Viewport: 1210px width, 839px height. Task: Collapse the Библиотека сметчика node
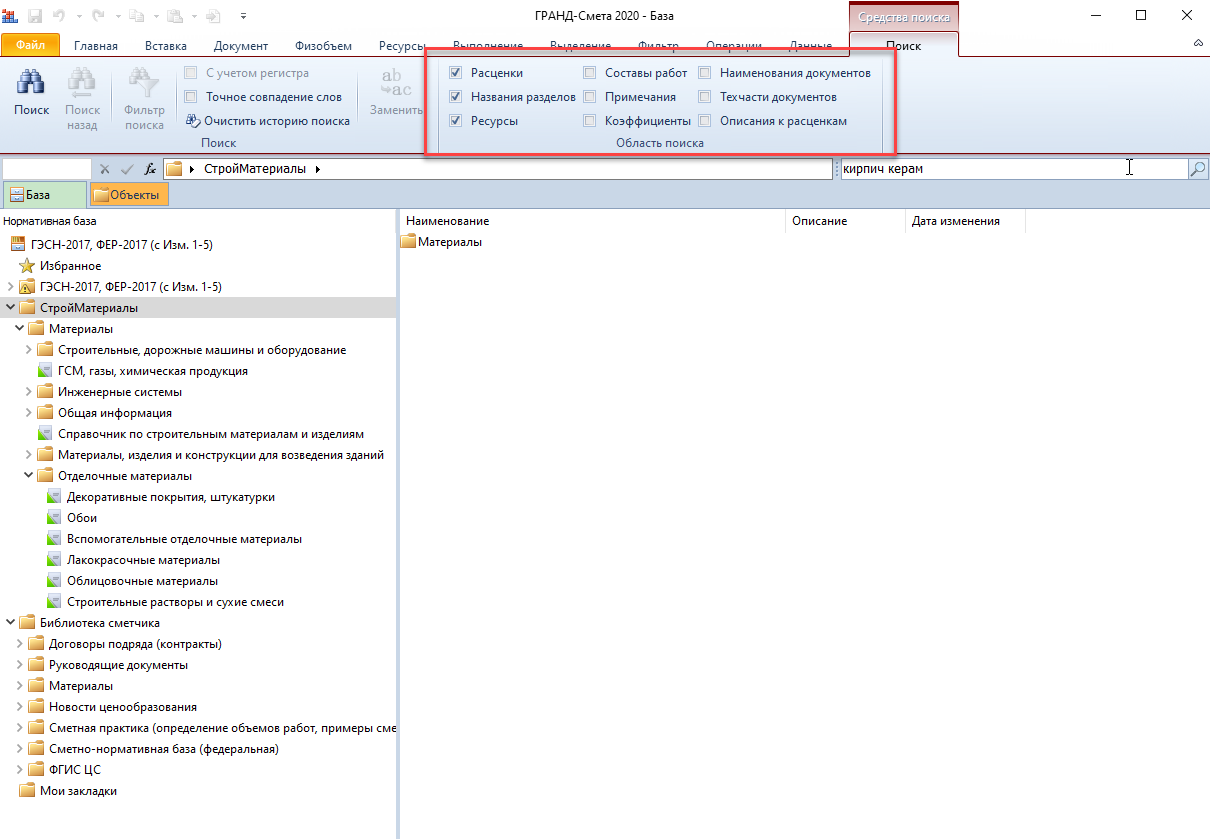pyautogui.click(x=10, y=623)
